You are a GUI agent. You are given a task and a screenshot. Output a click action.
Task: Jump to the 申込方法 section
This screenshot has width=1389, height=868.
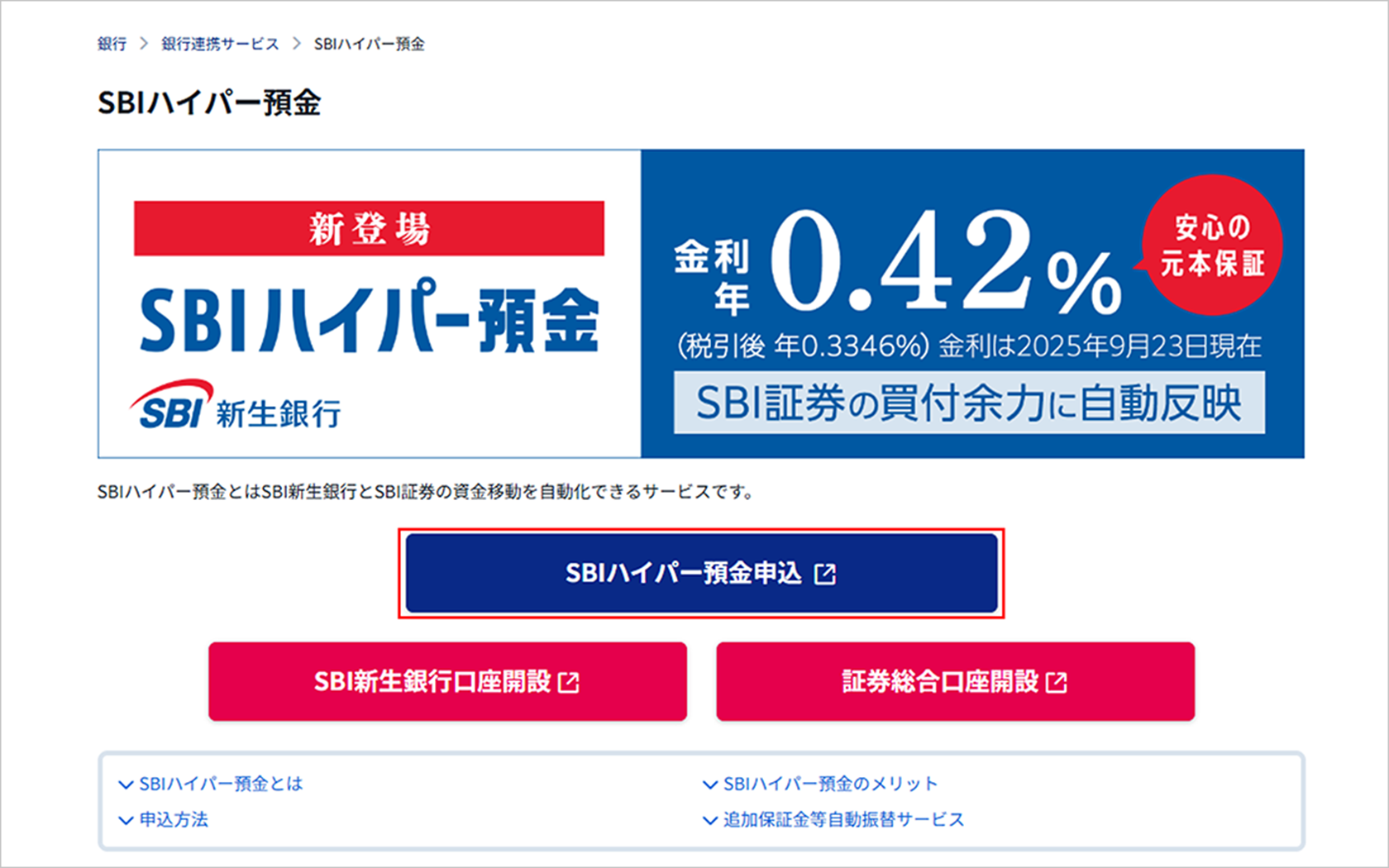(174, 820)
